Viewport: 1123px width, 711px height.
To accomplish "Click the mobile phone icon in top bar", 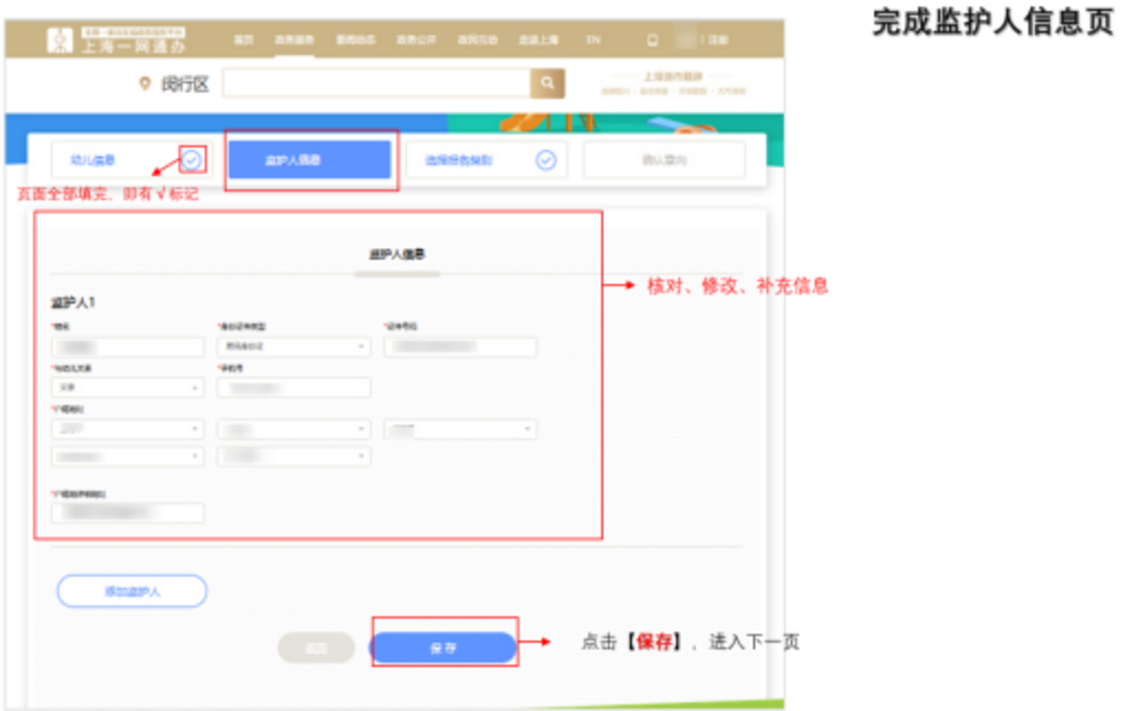I will tap(653, 38).
